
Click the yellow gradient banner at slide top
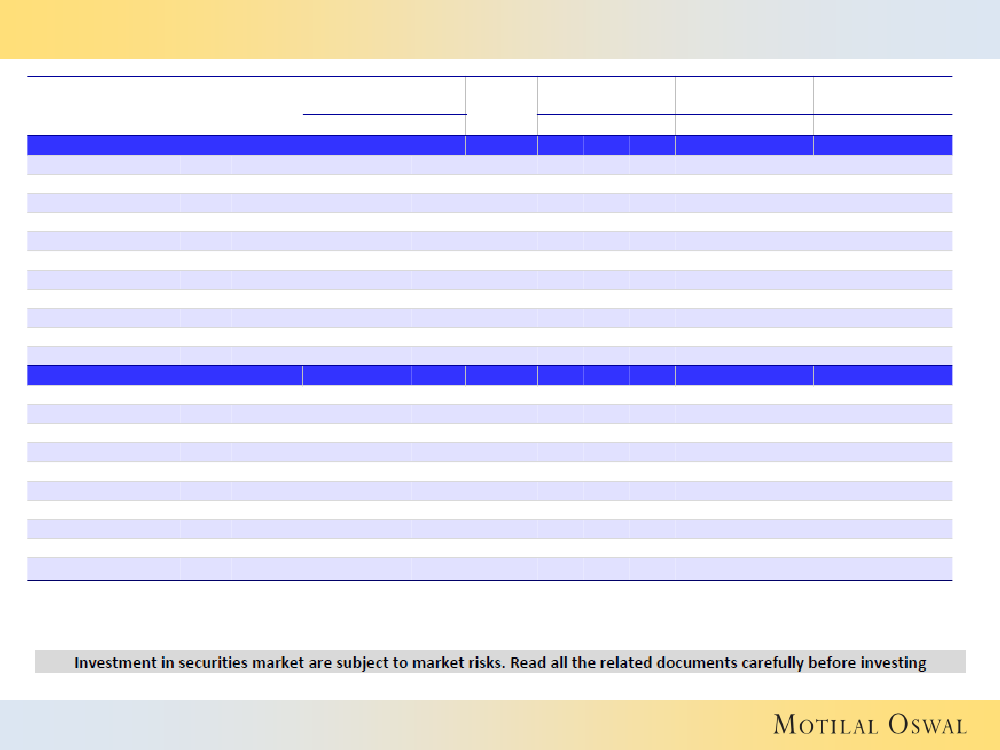click(x=500, y=29)
